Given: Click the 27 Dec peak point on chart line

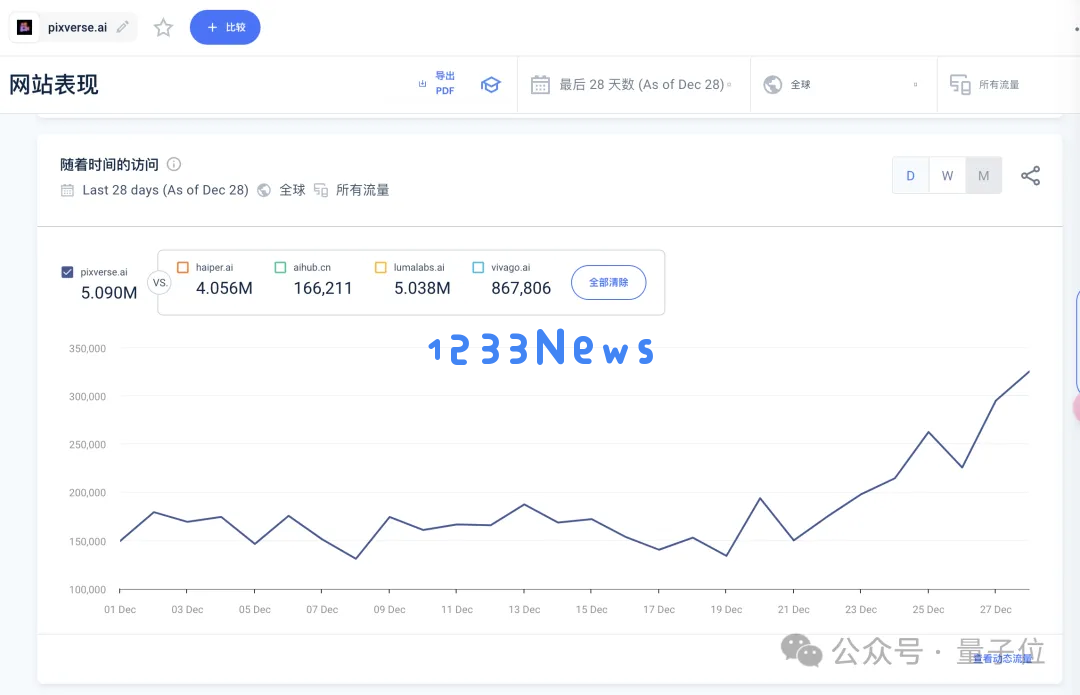Looking at the screenshot, I should [x=996, y=400].
